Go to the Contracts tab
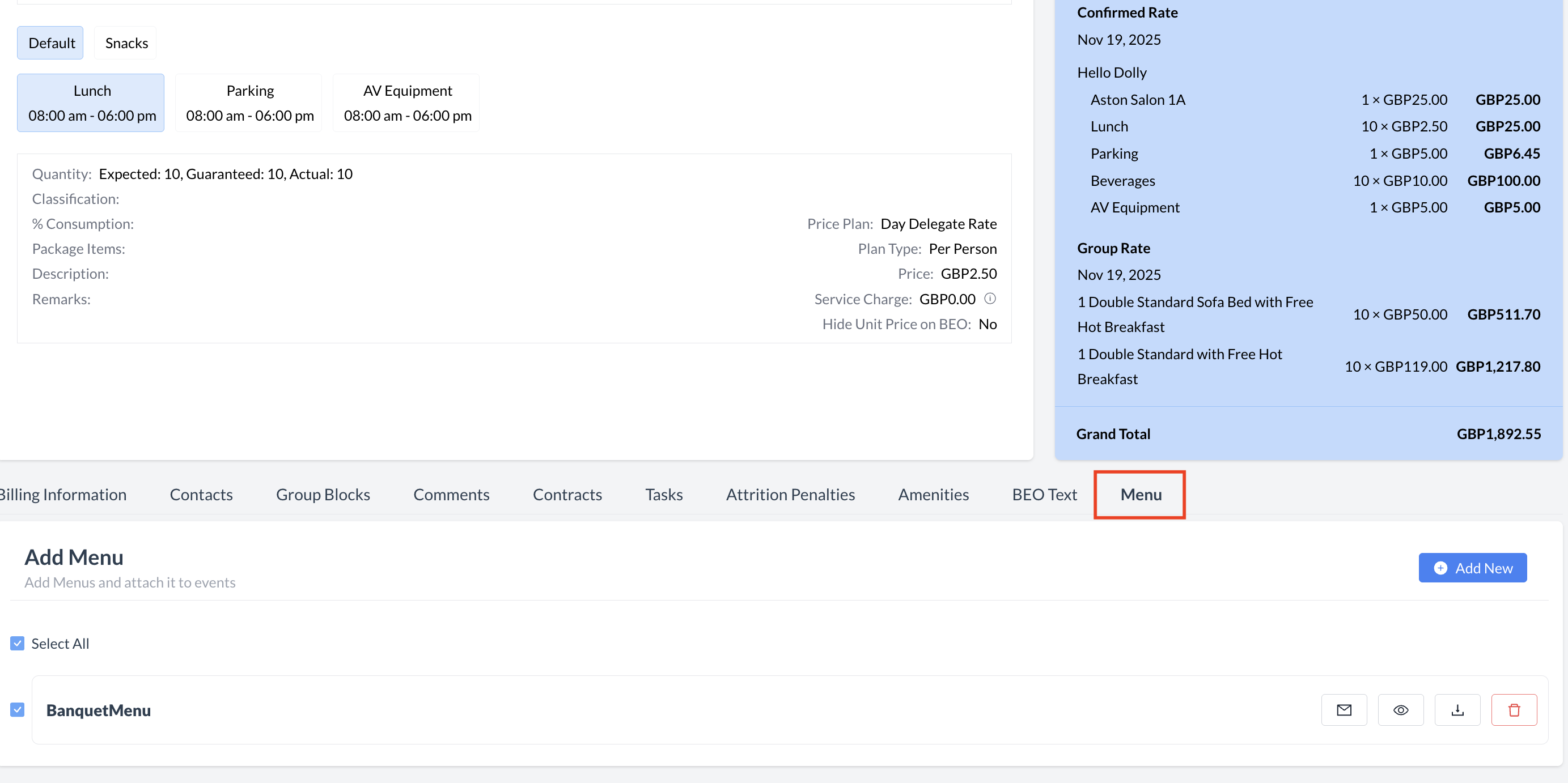Image resolution: width=1568 pixels, height=783 pixels. coord(567,494)
